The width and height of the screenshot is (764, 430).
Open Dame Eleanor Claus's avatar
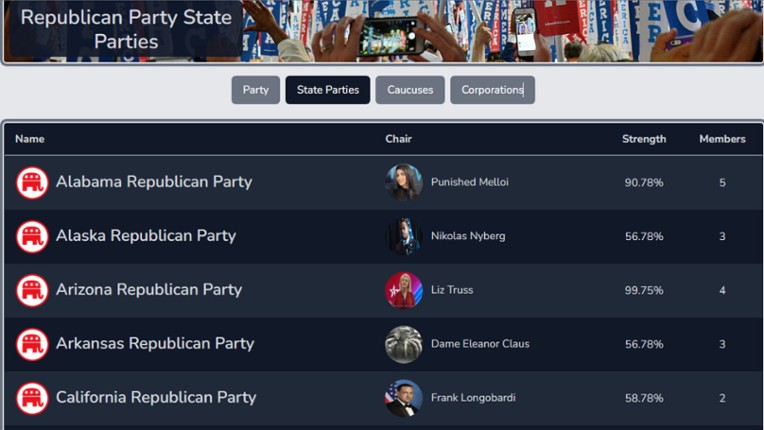pos(404,344)
